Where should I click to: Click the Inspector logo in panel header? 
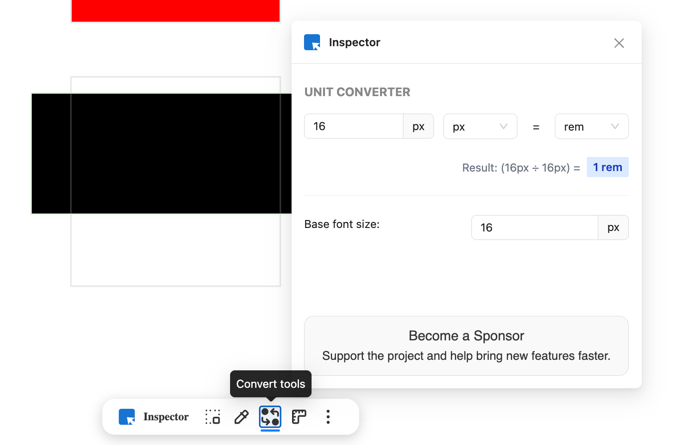click(x=312, y=42)
